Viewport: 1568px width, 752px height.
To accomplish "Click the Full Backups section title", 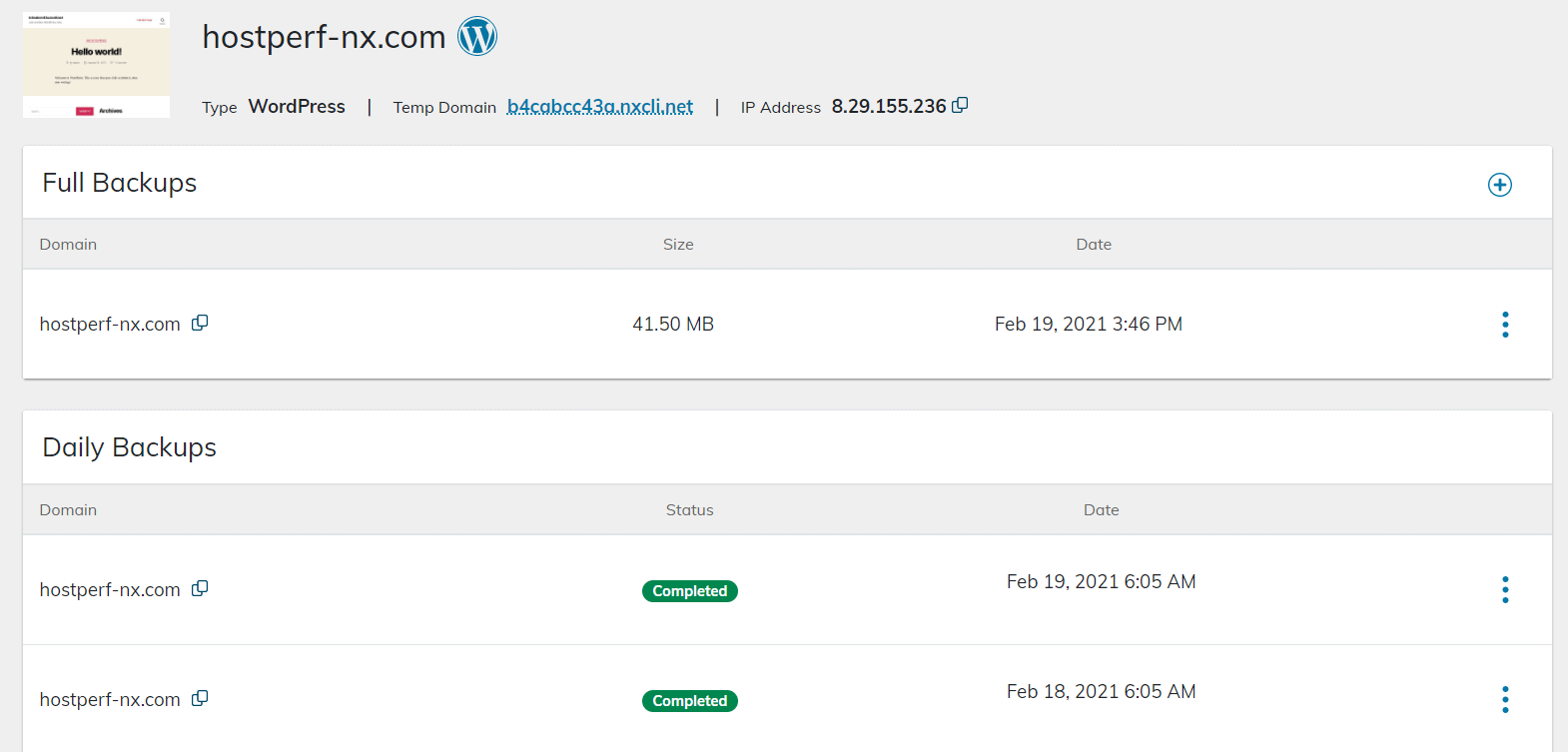I will pos(120,183).
